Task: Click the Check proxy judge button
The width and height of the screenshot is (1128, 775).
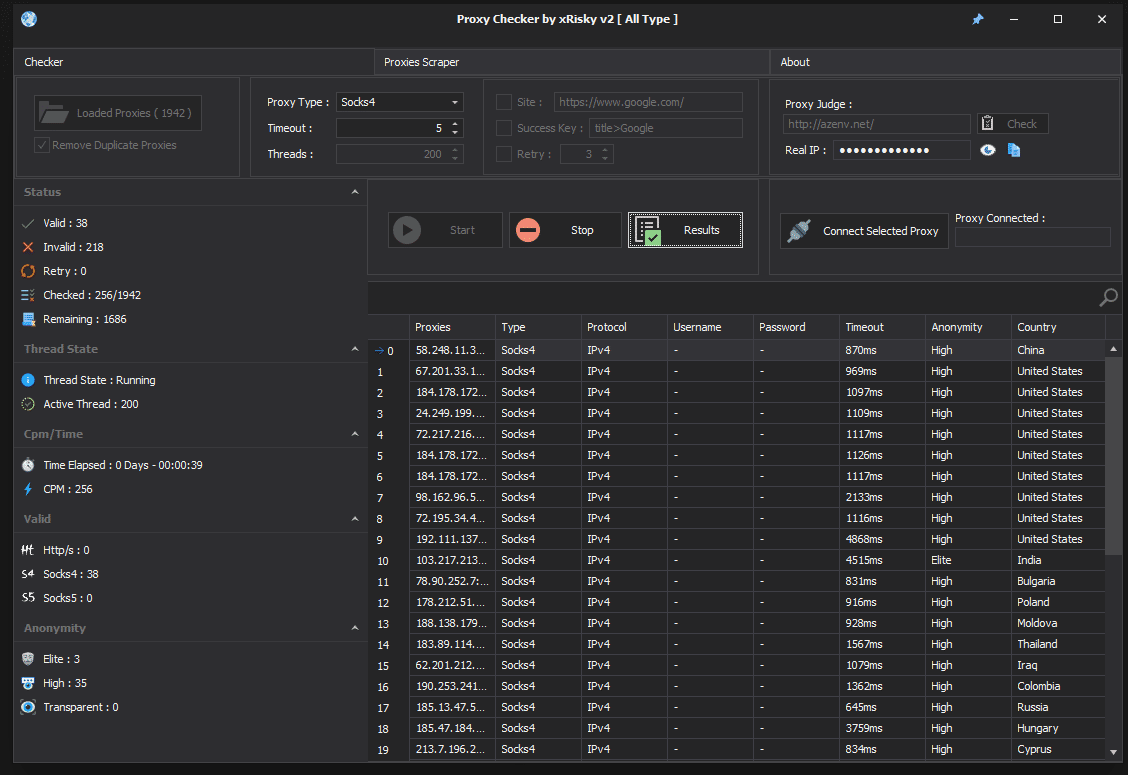Action: pyautogui.click(x=1012, y=124)
